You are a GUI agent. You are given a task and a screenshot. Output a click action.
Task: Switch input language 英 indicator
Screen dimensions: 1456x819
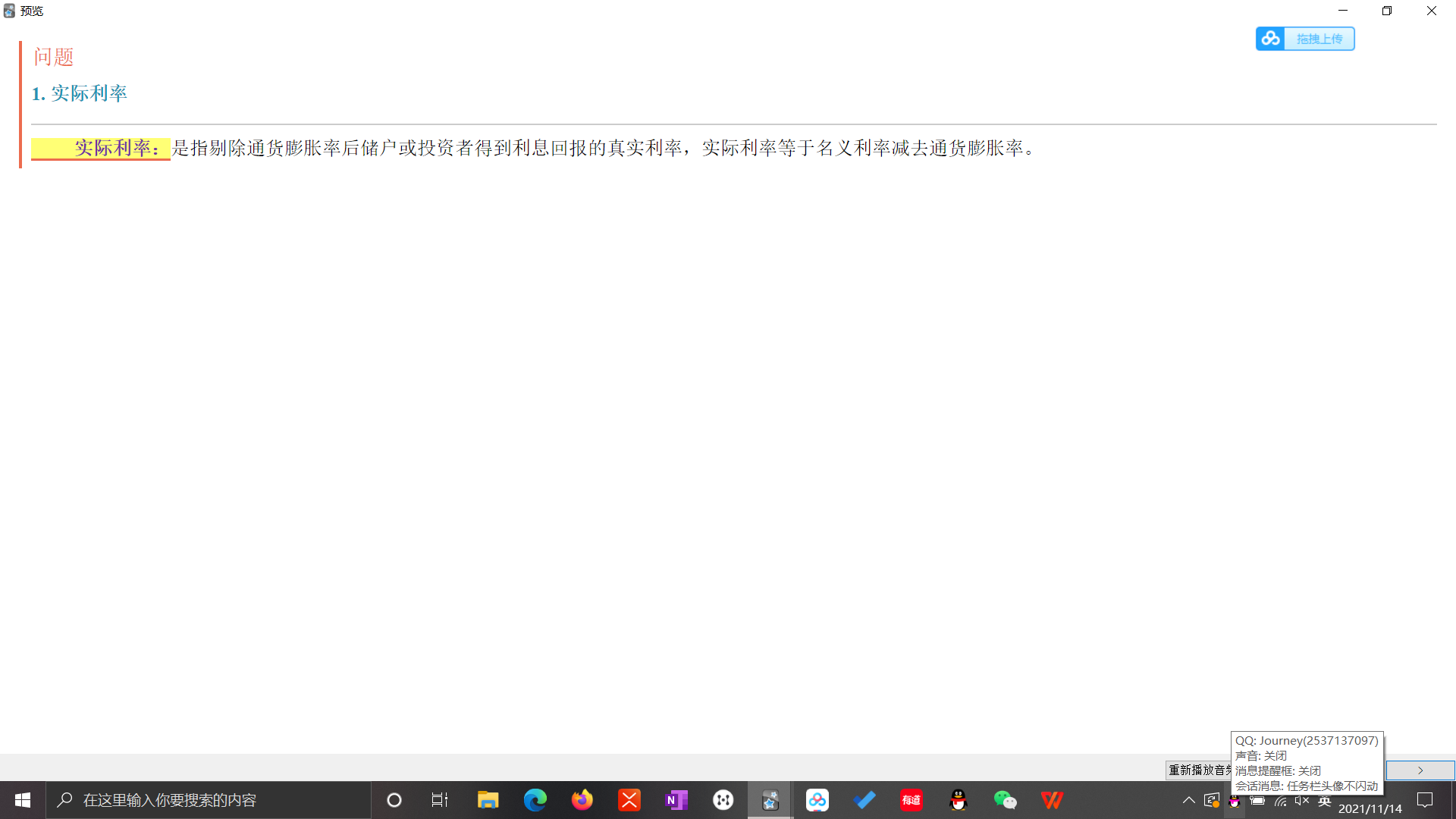click(1325, 800)
